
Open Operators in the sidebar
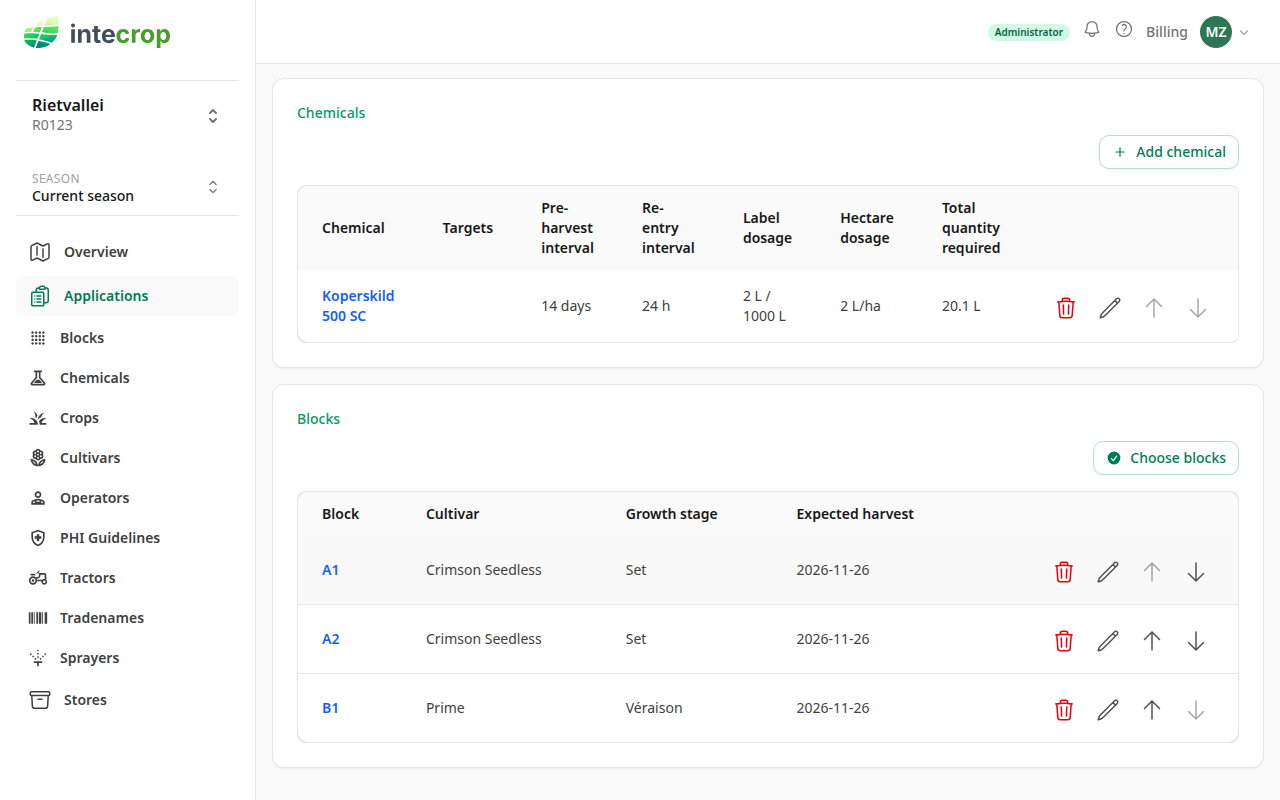[127, 498]
